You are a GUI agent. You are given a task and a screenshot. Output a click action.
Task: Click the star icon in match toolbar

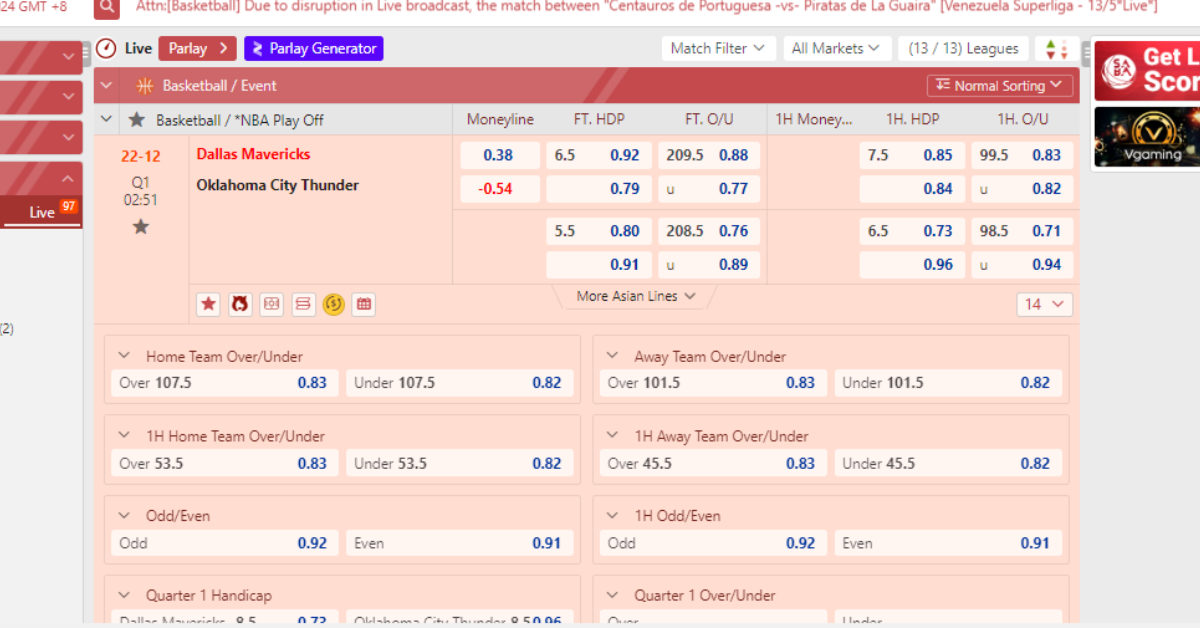[208, 304]
